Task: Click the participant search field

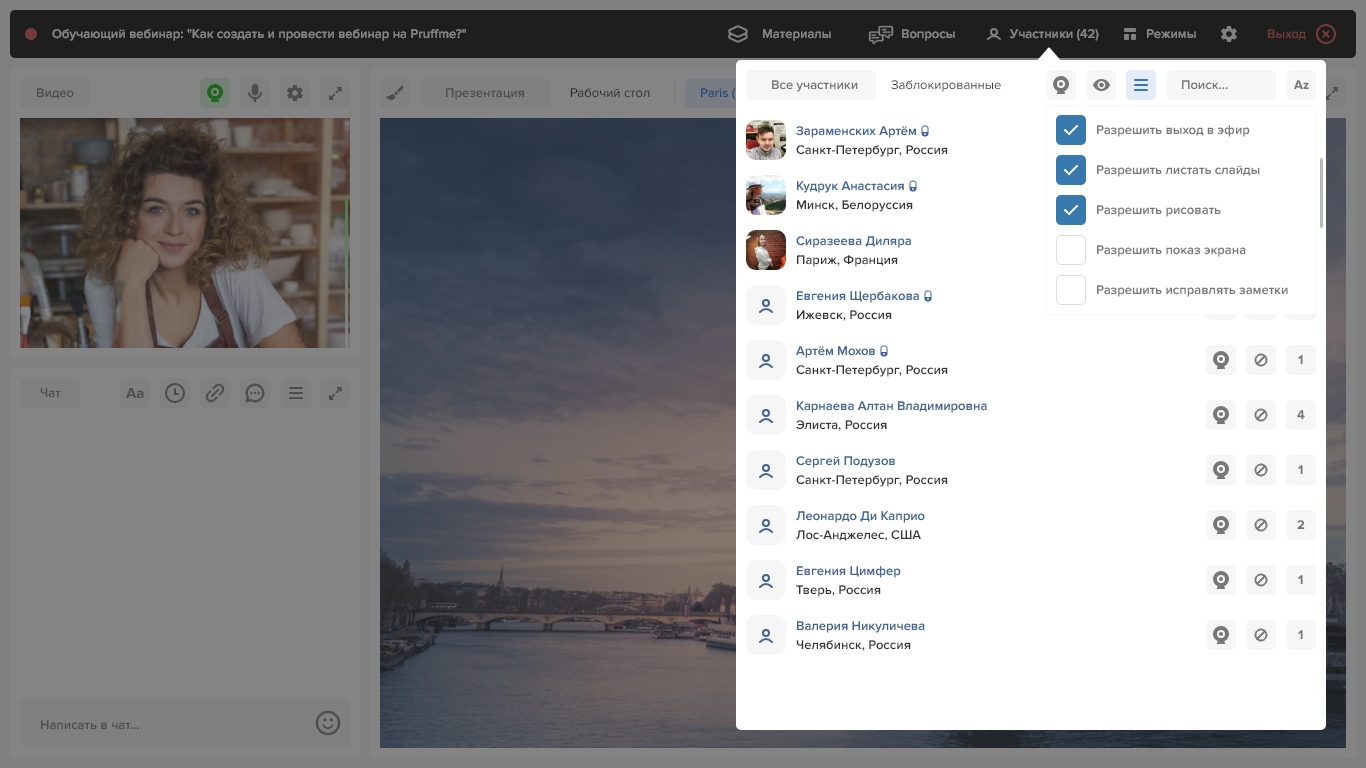Action: point(1220,85)
